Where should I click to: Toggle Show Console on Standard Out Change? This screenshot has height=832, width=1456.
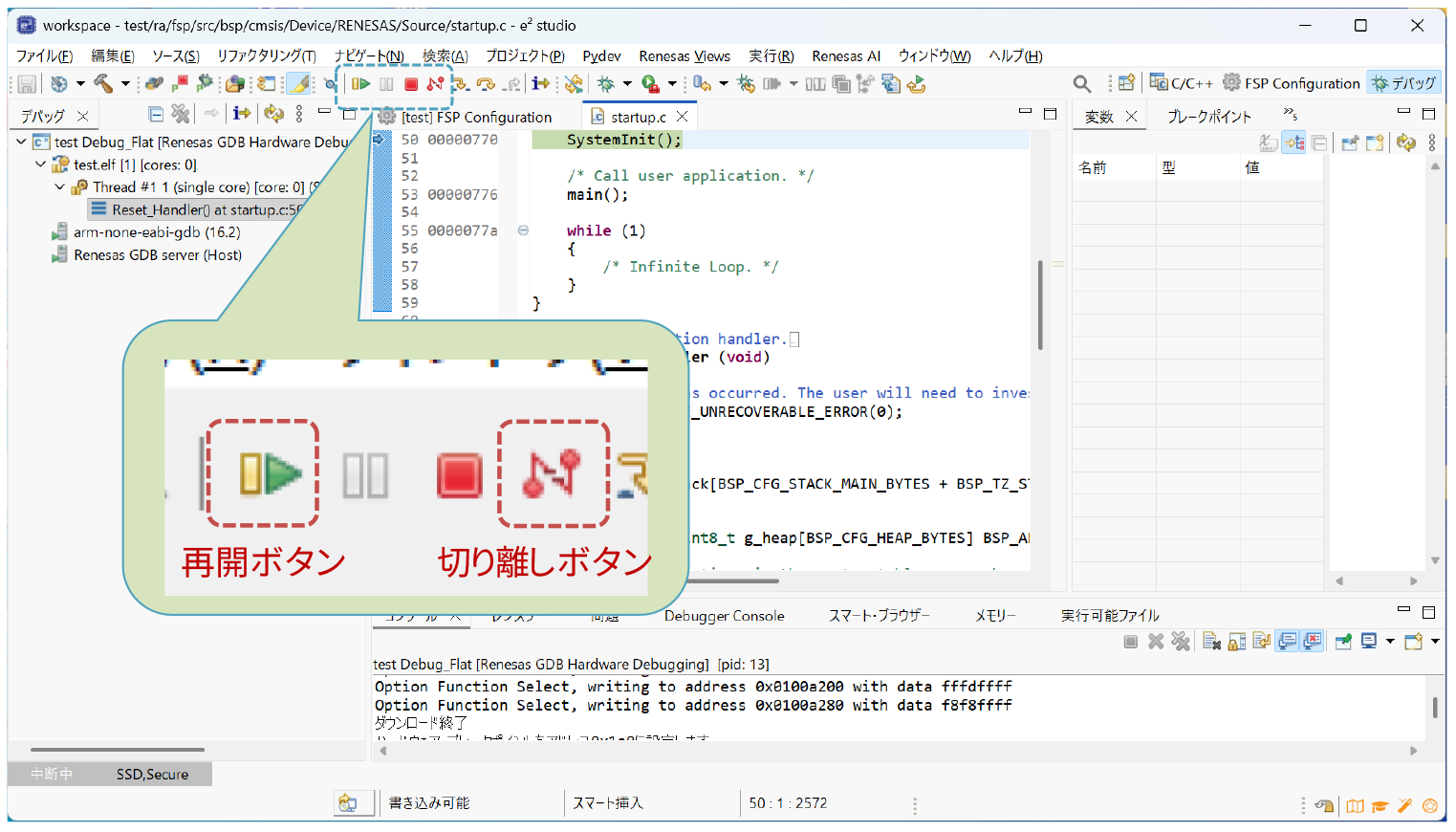point(1288,642)
